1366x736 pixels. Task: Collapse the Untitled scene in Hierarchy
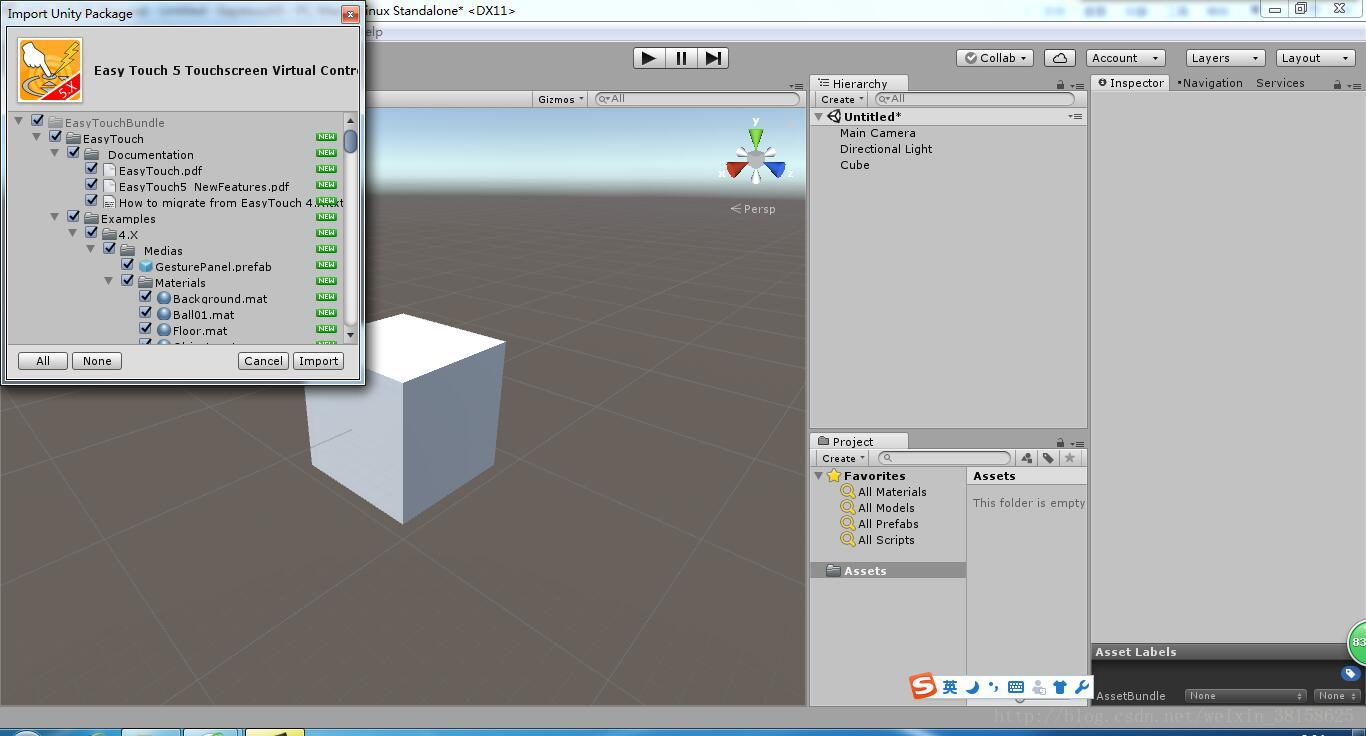point(819,117)
